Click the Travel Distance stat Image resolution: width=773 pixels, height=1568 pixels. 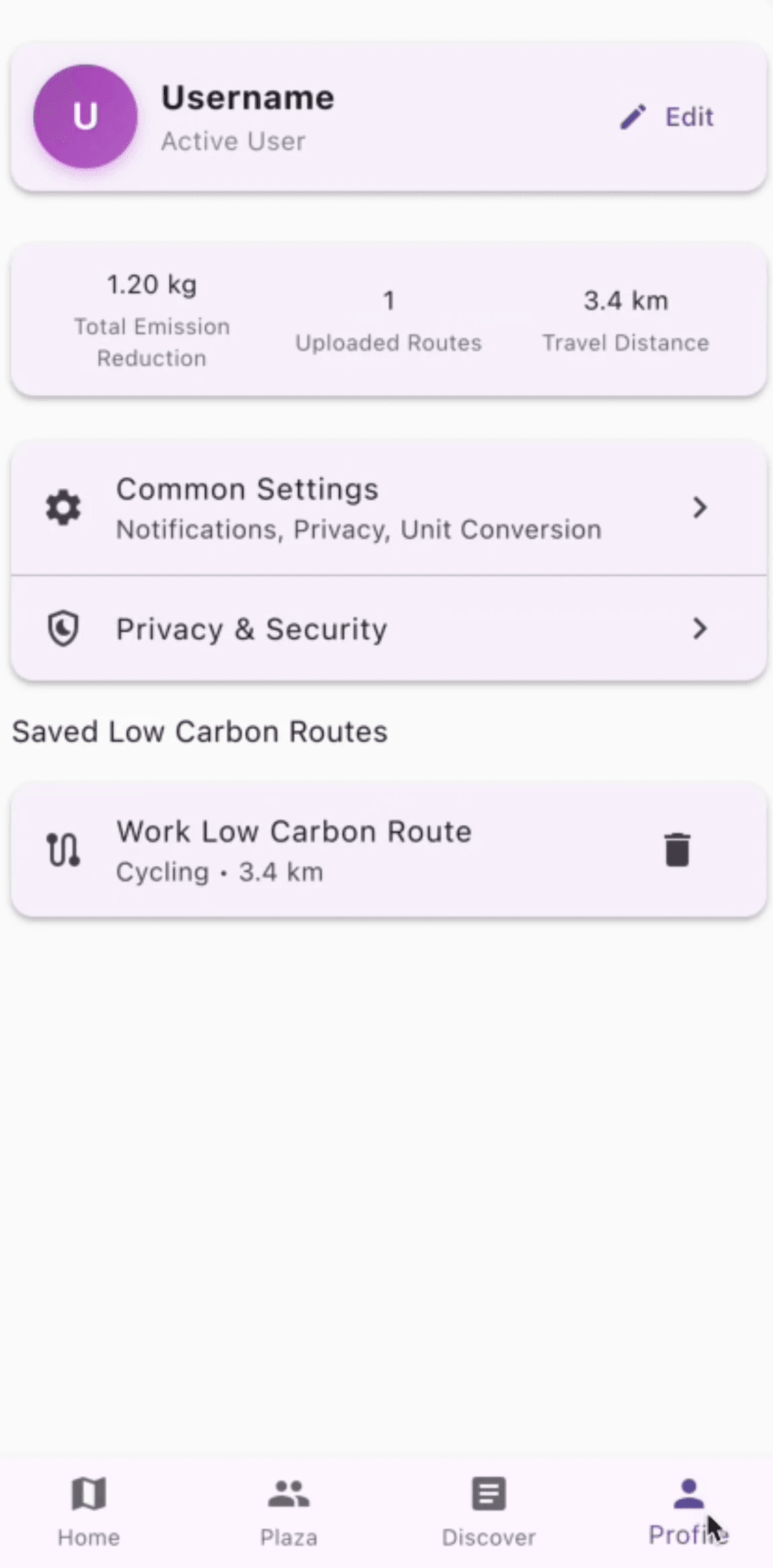pos(626,321)
